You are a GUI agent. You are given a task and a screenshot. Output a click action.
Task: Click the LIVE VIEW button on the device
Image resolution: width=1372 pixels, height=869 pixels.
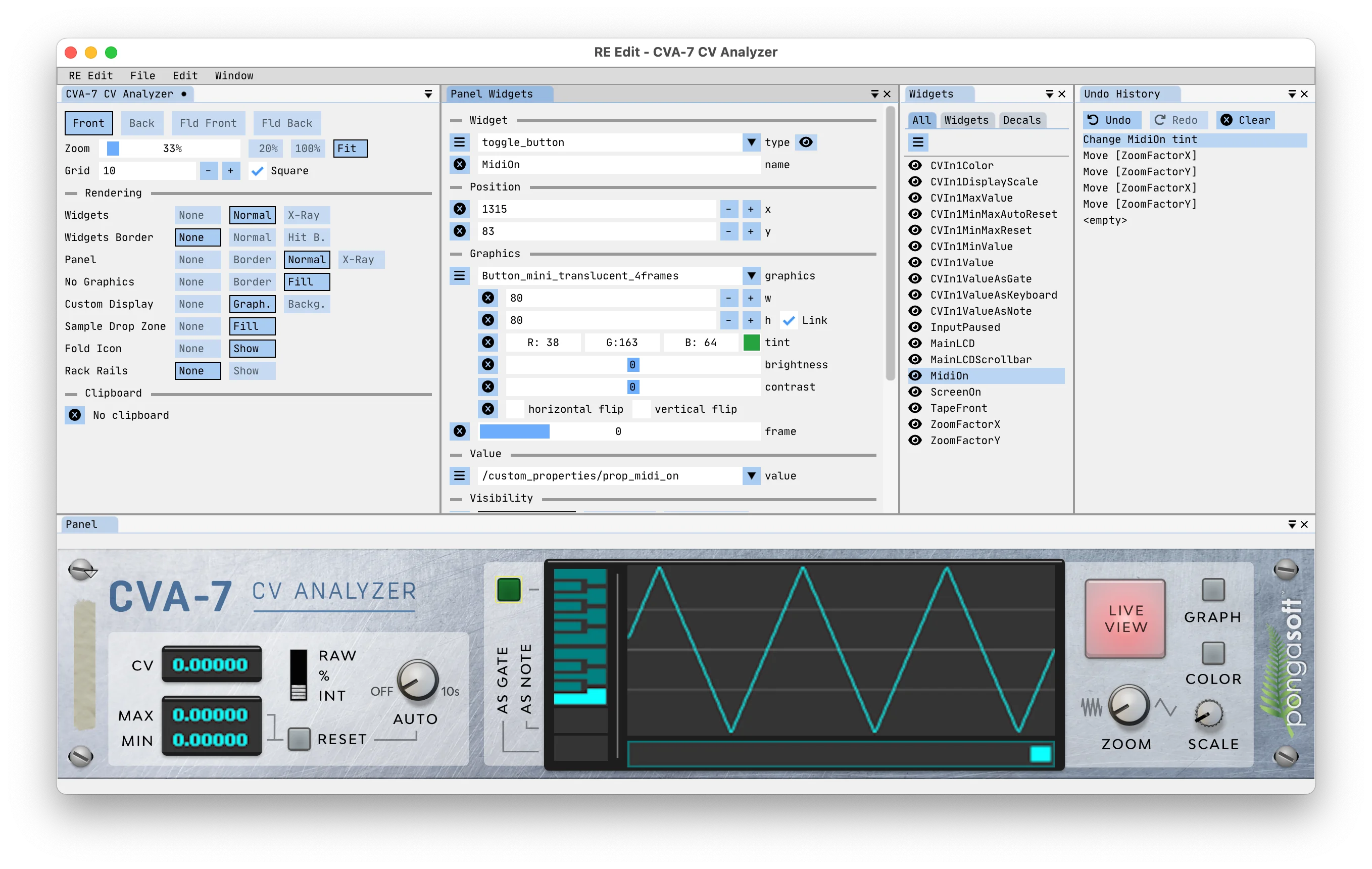(x=1125, y=619)
